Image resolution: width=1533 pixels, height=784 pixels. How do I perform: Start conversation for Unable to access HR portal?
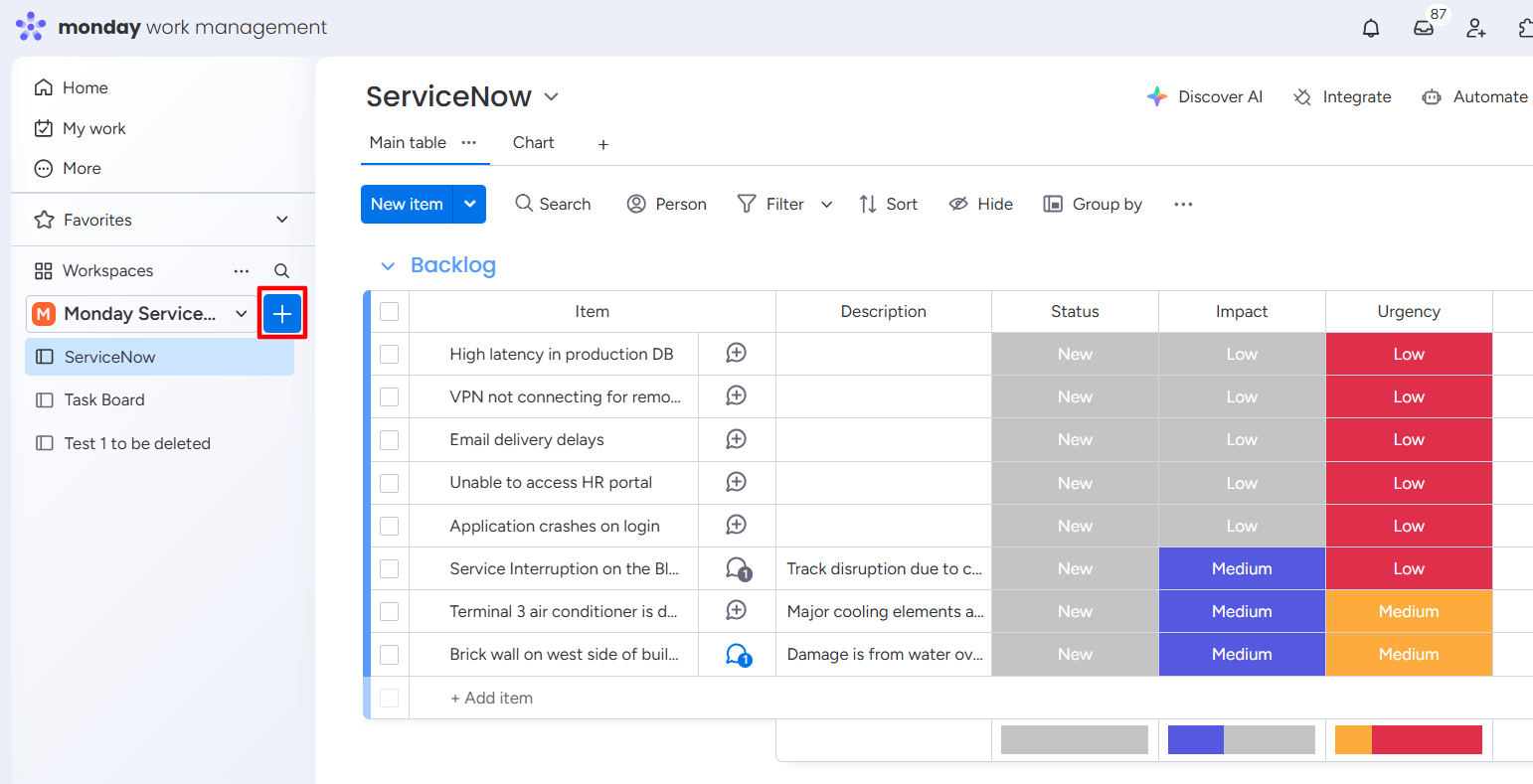tap(737, 482)
